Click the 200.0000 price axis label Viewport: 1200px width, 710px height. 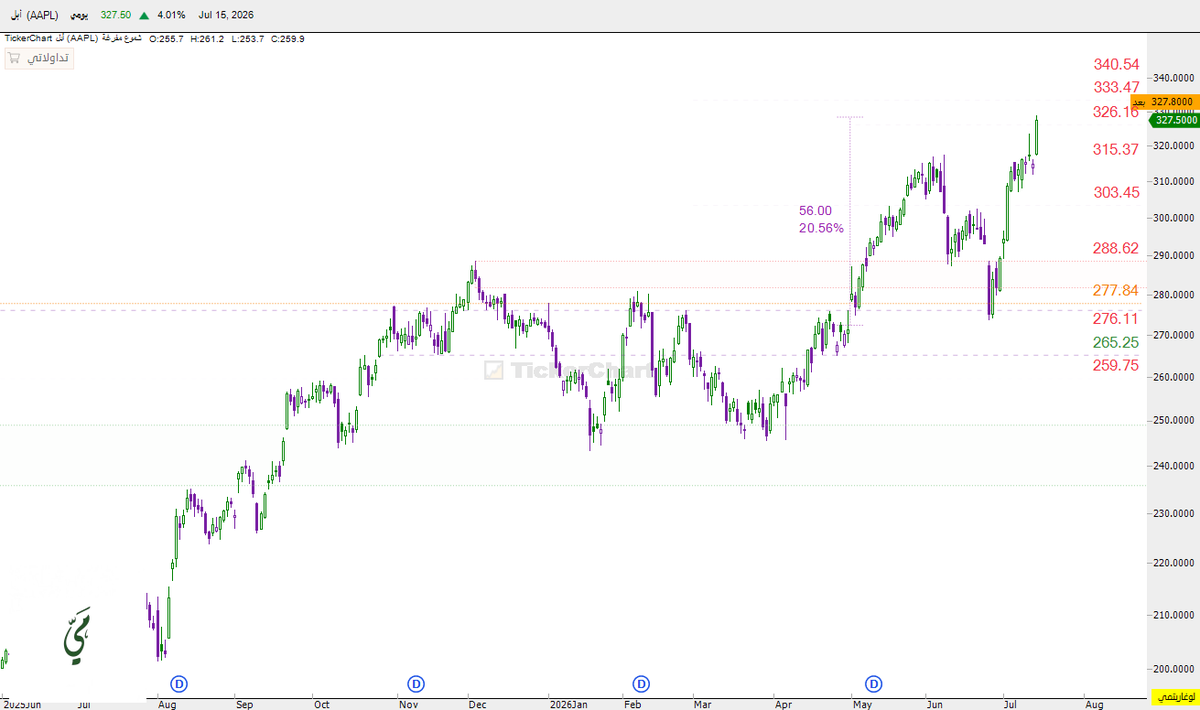click(1172, 669)
